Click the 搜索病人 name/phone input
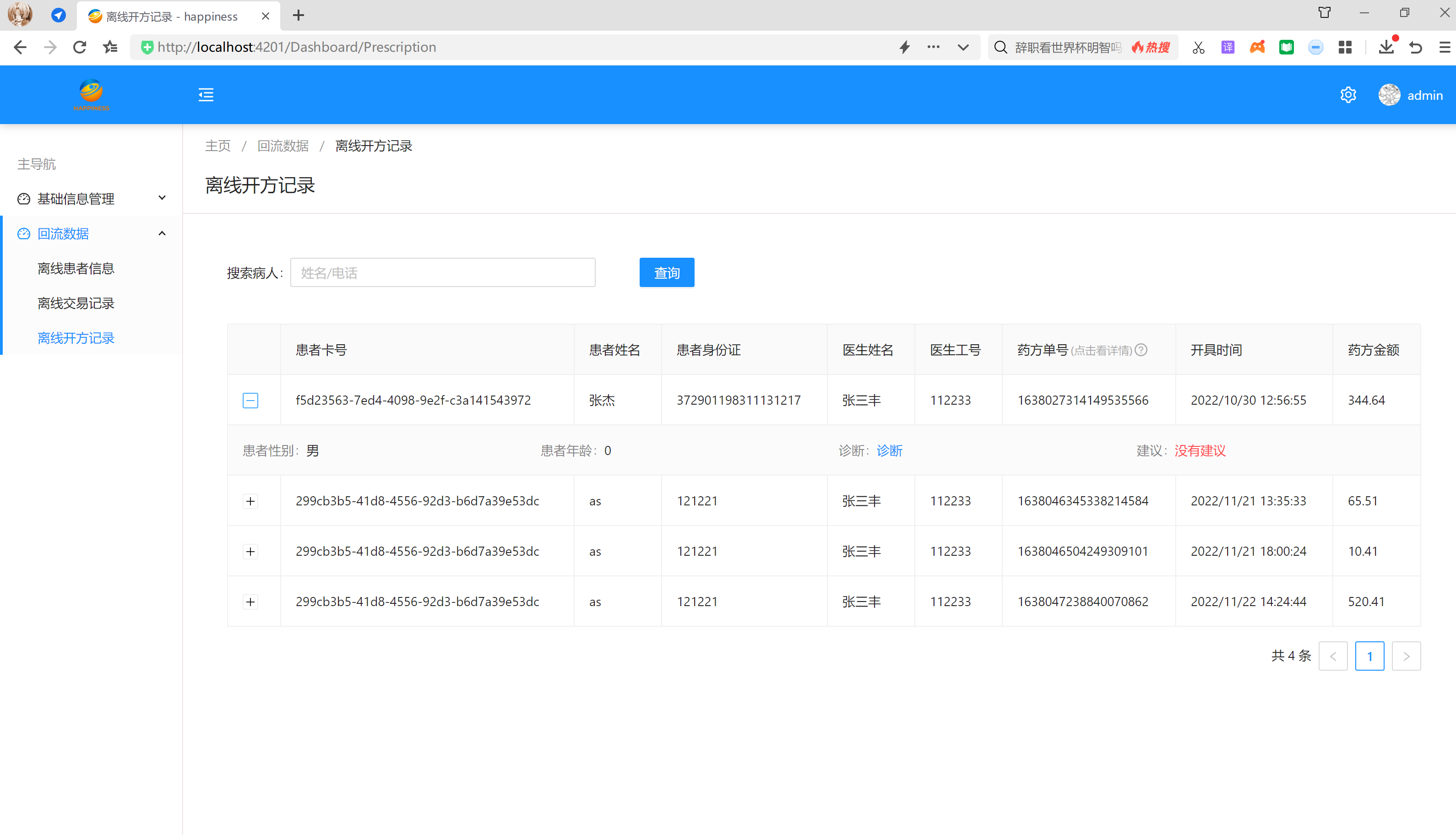1456x835 pixels. click(443, 272)
